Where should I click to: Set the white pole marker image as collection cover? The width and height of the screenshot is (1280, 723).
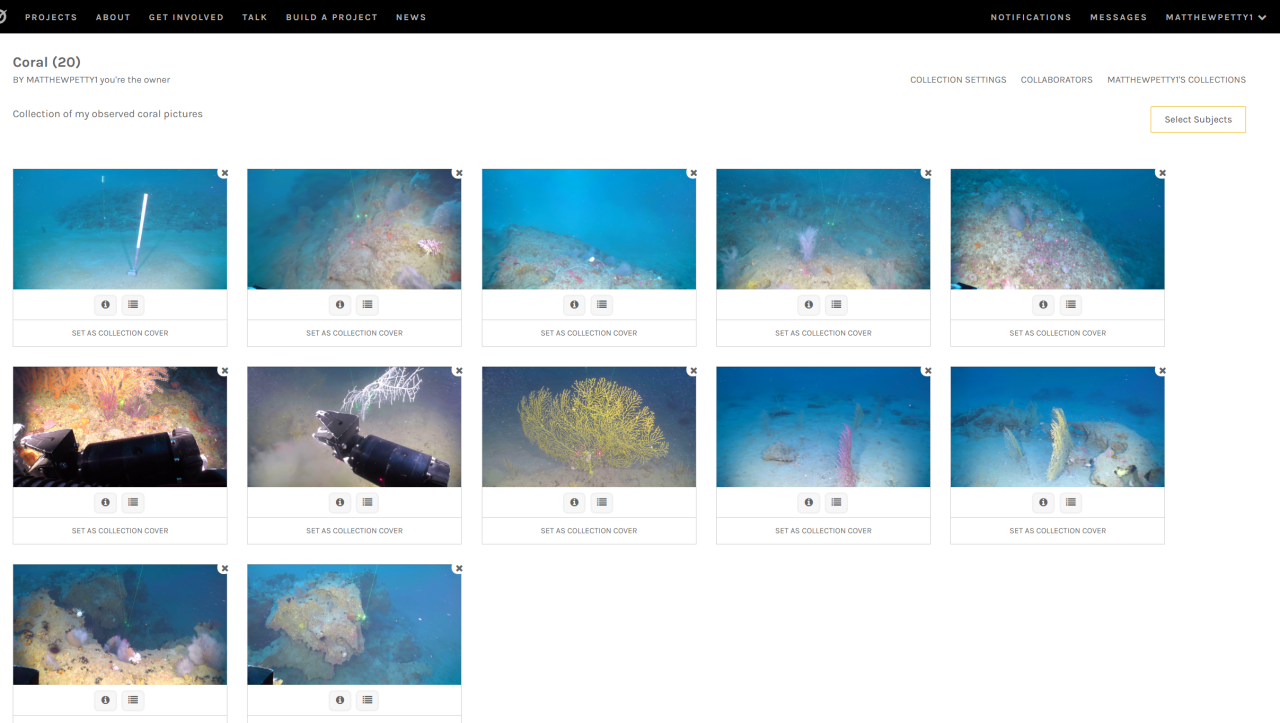pyautogui.click(x=120, y=333)
